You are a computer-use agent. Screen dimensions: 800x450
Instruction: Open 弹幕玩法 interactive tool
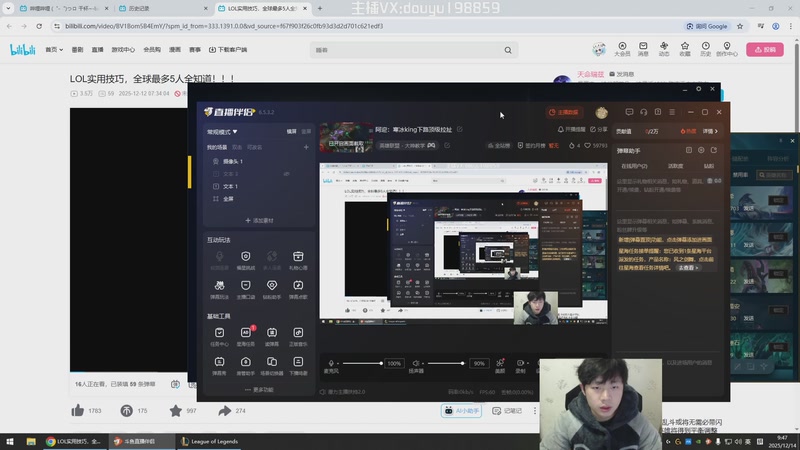pos(219,289)
